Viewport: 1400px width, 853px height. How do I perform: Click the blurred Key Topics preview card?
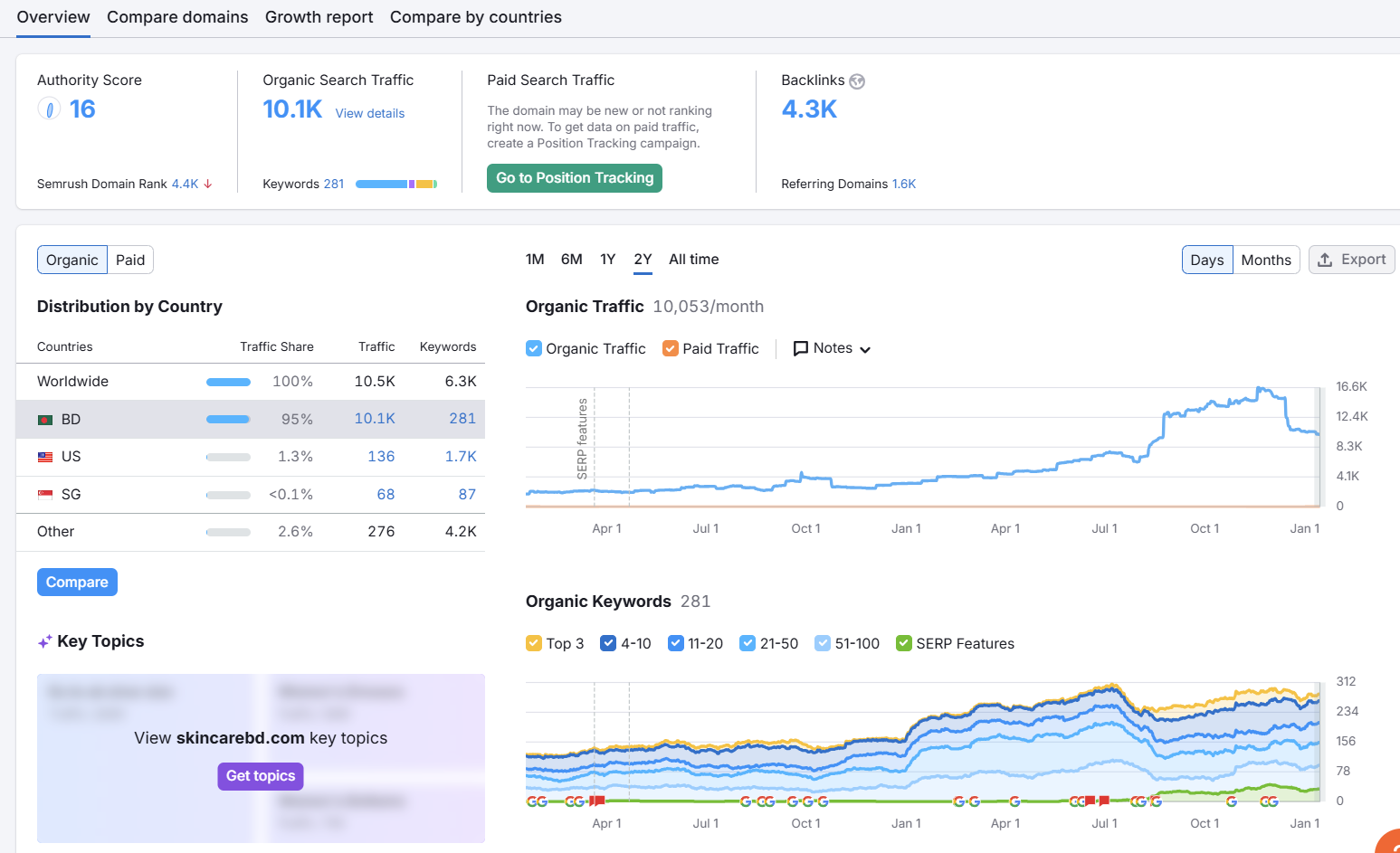tap(261, 758)
